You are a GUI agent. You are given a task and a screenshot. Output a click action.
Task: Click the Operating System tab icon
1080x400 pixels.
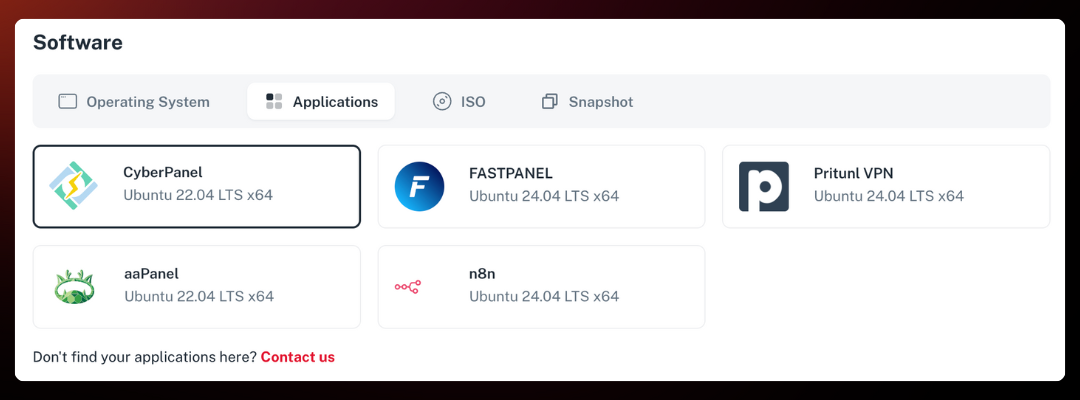(68, 102)
